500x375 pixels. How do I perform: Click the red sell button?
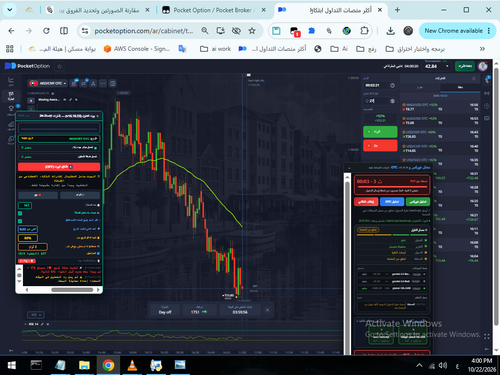[380, 146]
